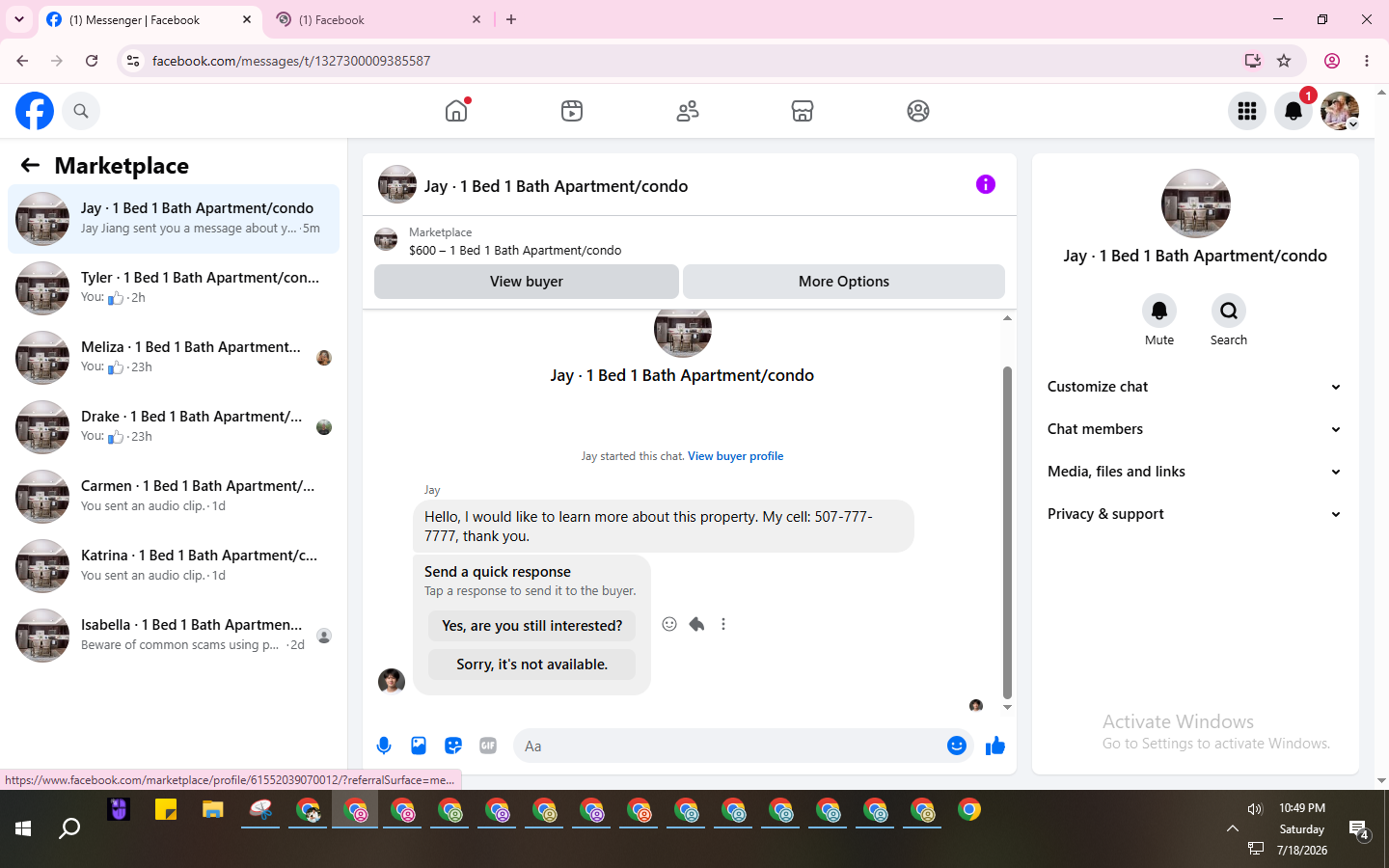The image size is (1389, 868).
Task: Open Isabella's apartment conversation
Action: pyautogui.click(x=174, y=636)
